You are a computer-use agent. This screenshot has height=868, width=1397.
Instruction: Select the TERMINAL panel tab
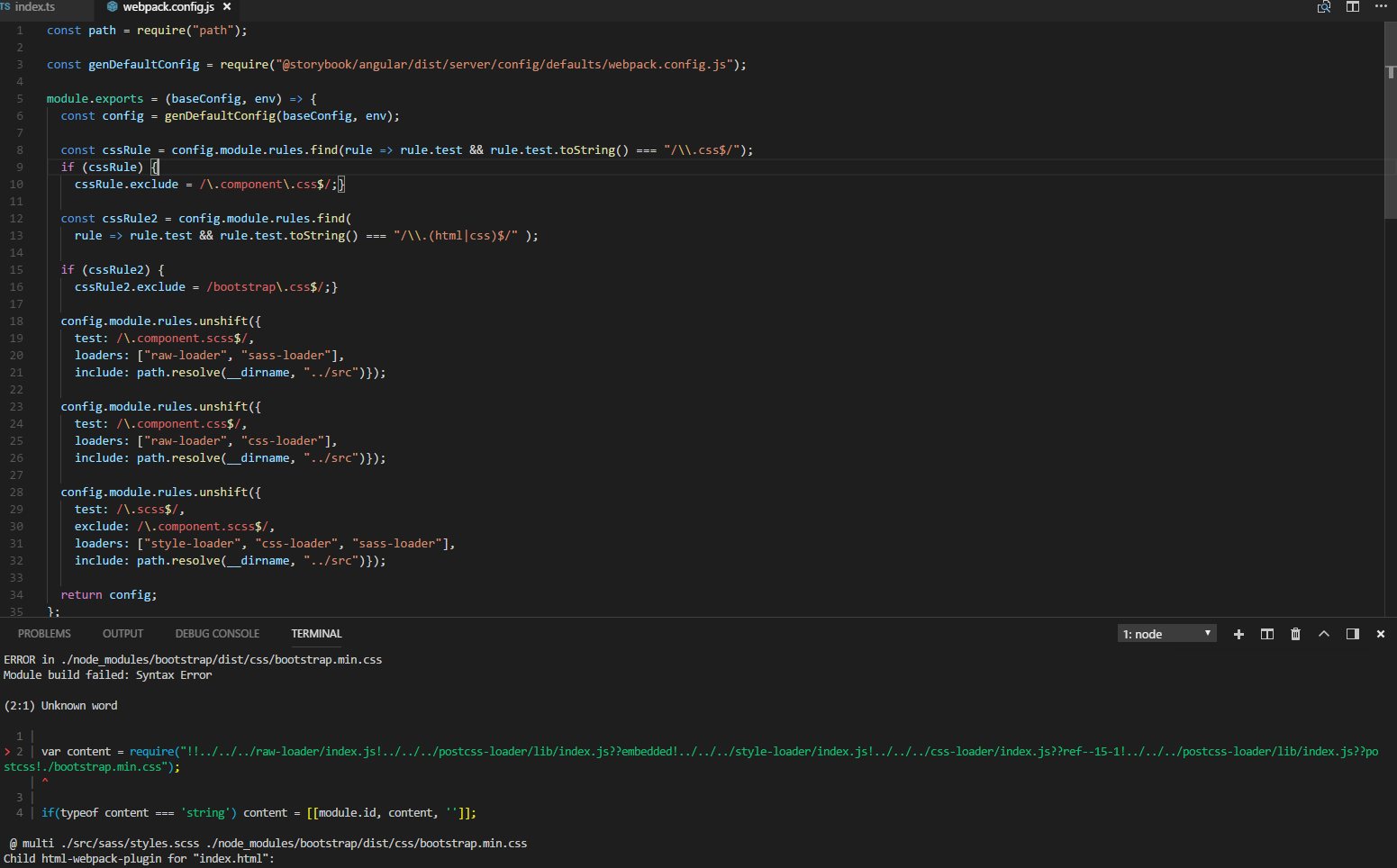(316, 634)
